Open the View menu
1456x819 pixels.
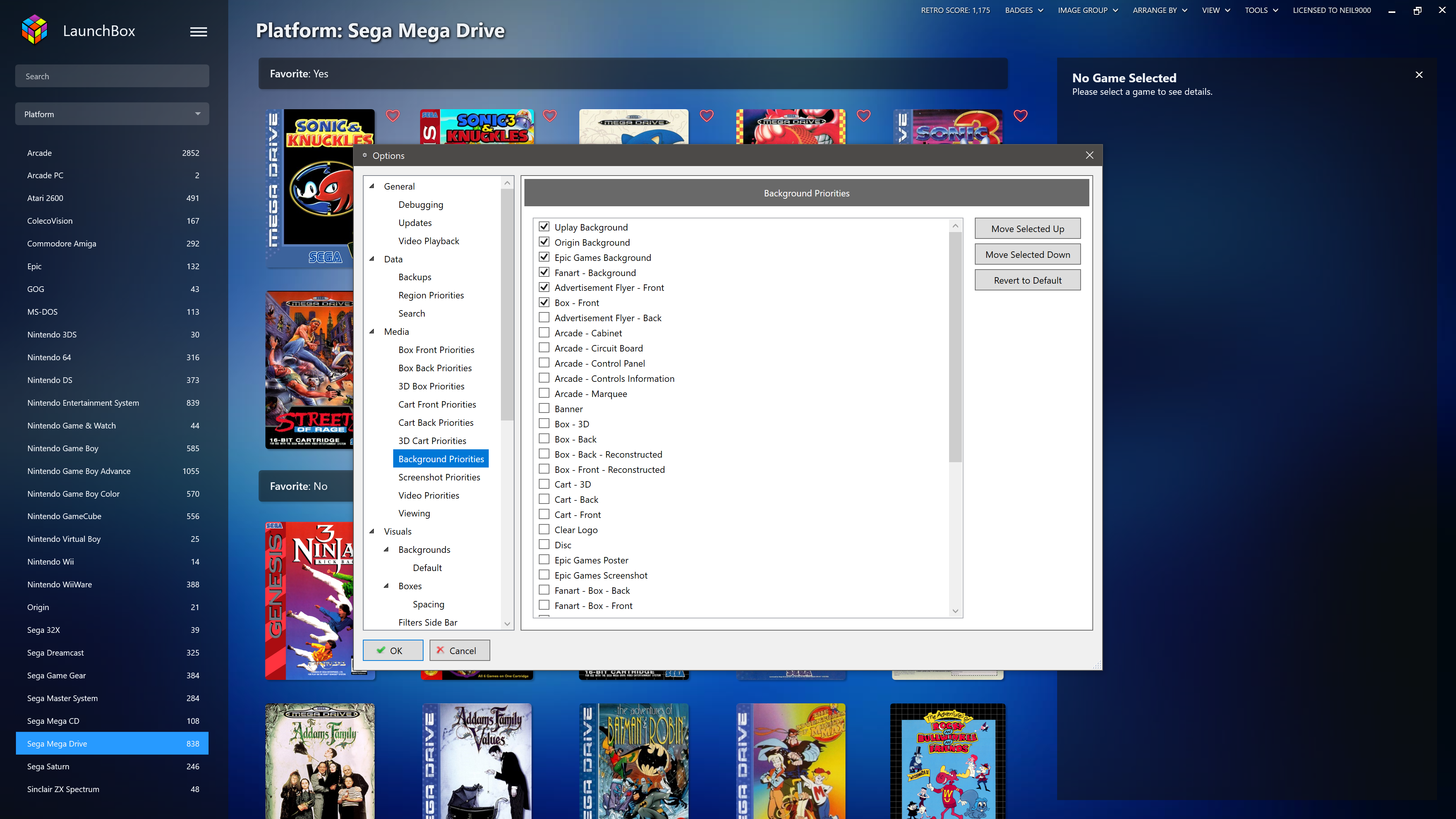coord(1216,10)
